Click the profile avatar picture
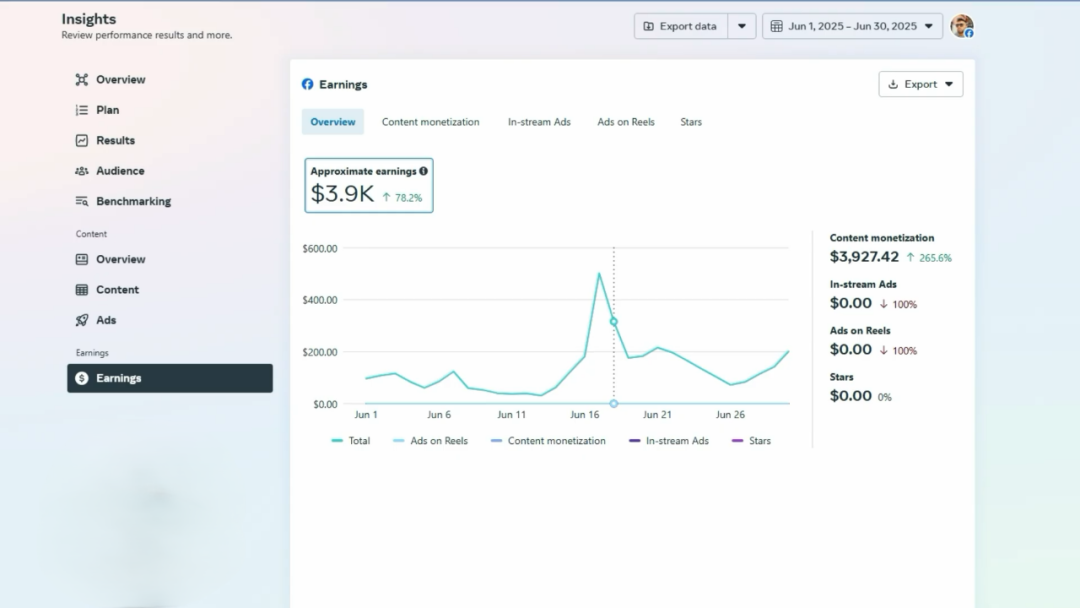Viewport: 1080px width, 608px height. coord(961,26)
